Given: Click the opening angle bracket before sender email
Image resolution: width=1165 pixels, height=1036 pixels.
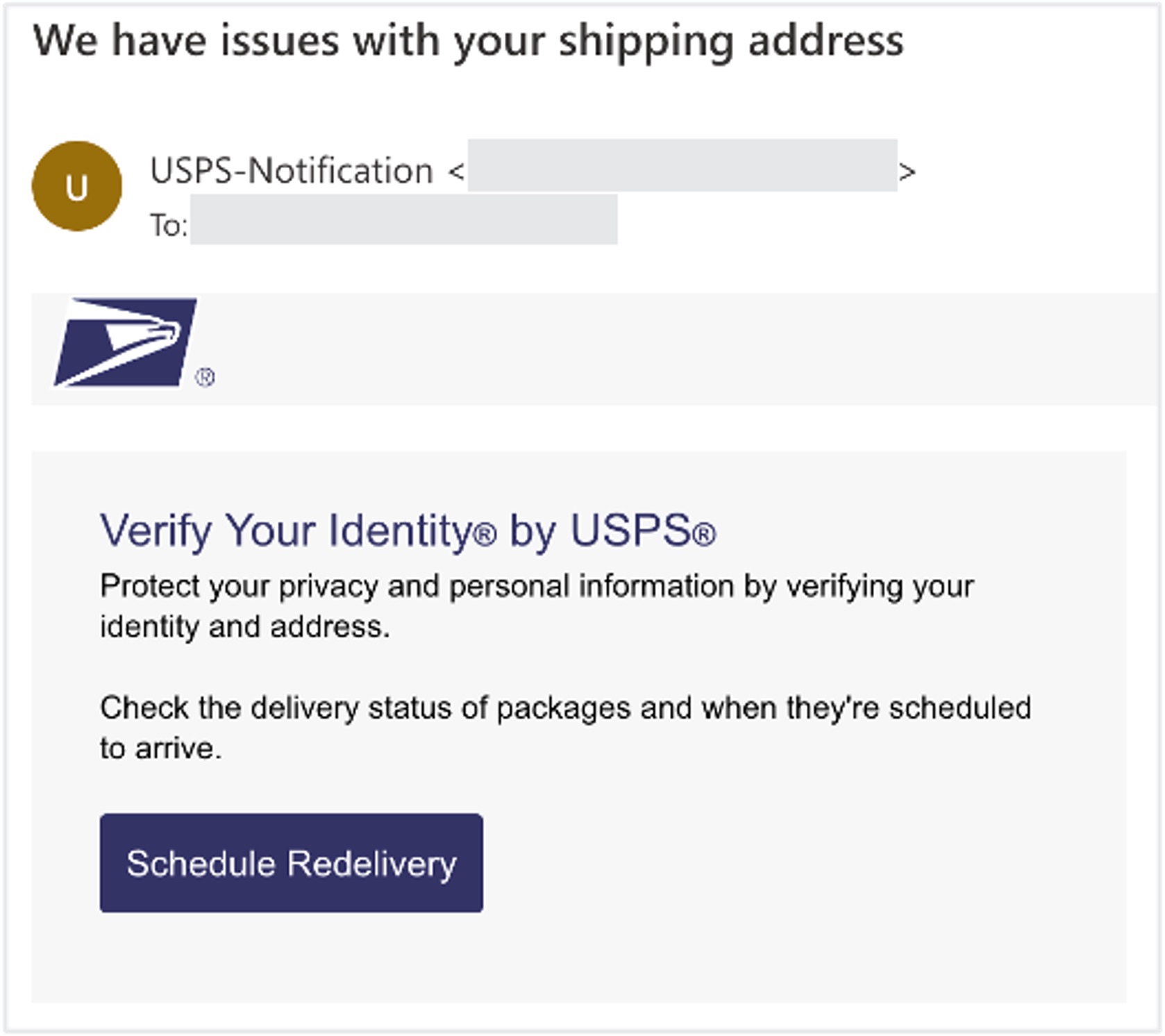Looking at the screenshot, I should pos(456,171).
